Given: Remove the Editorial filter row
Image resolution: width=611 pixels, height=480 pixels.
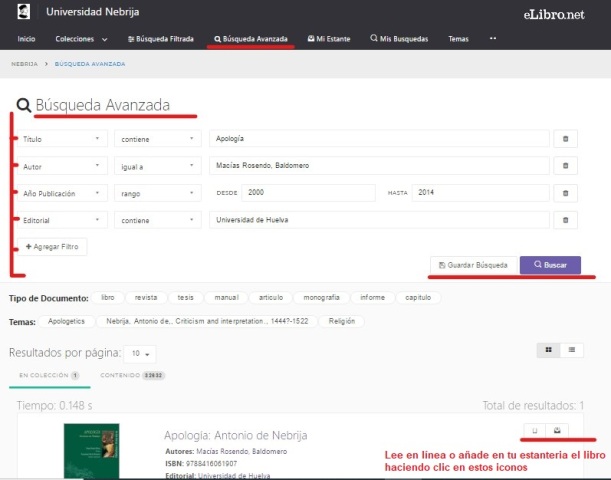Looking at the screenshot, I should pyautogui.click(x=565, y=220).
